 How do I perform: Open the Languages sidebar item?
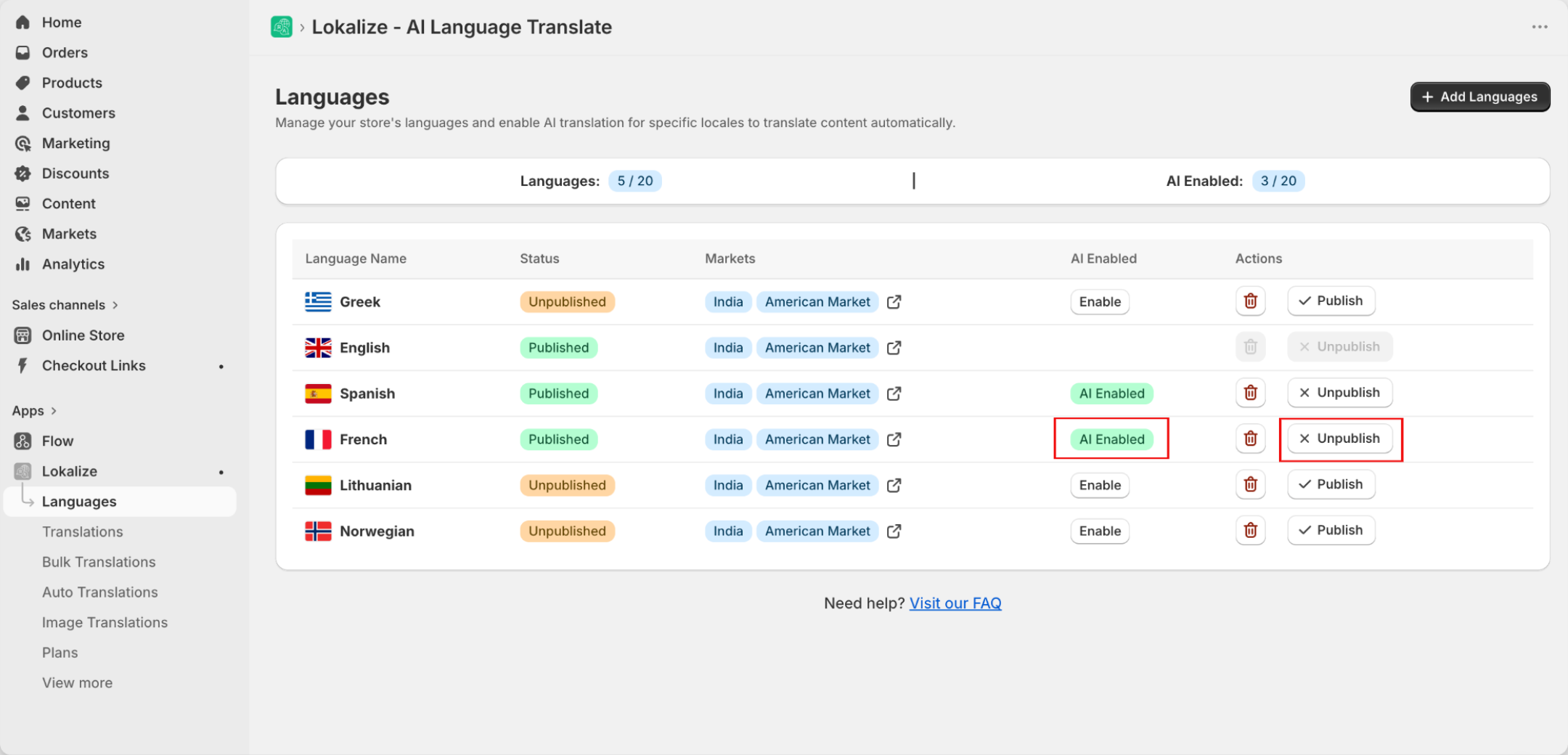point(120,502)
